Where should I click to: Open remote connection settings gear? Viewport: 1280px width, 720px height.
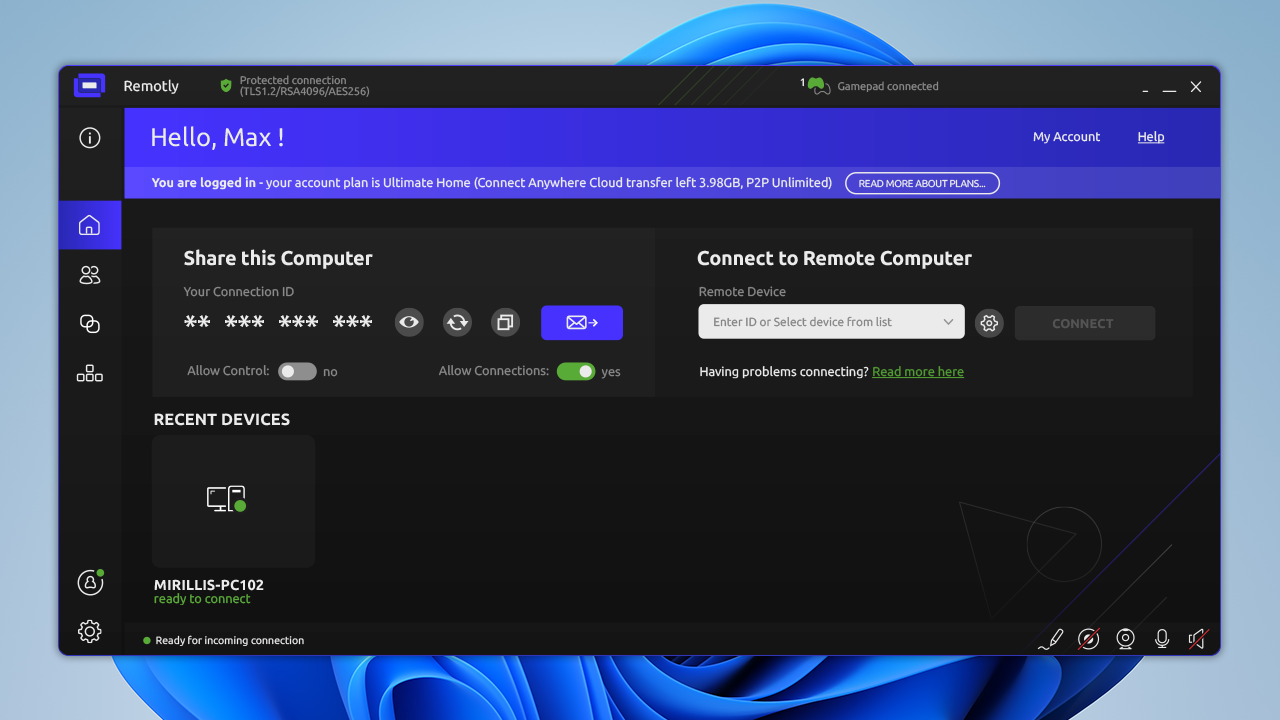[989, 323]
